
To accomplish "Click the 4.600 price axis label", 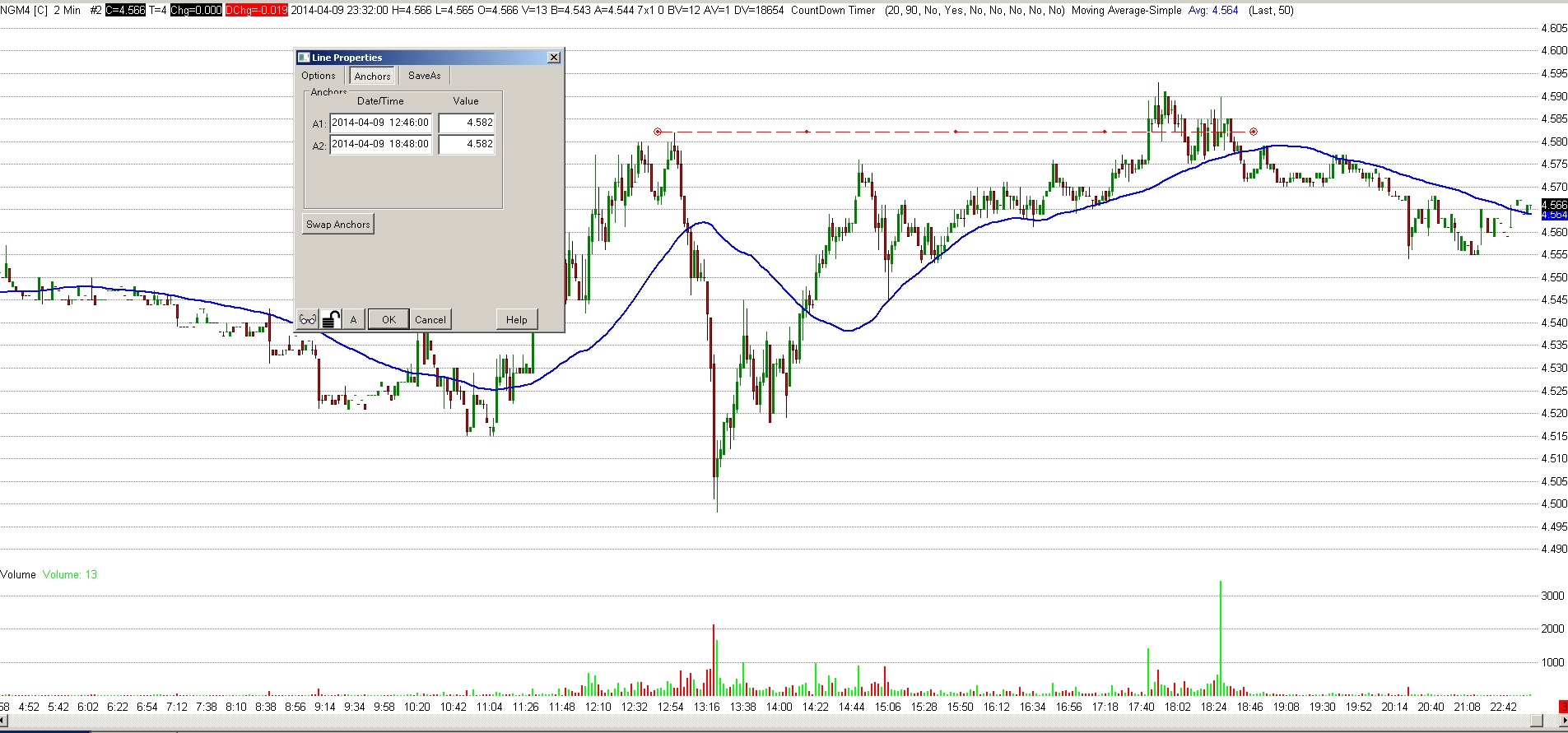I will click(x=1554, y=51).
